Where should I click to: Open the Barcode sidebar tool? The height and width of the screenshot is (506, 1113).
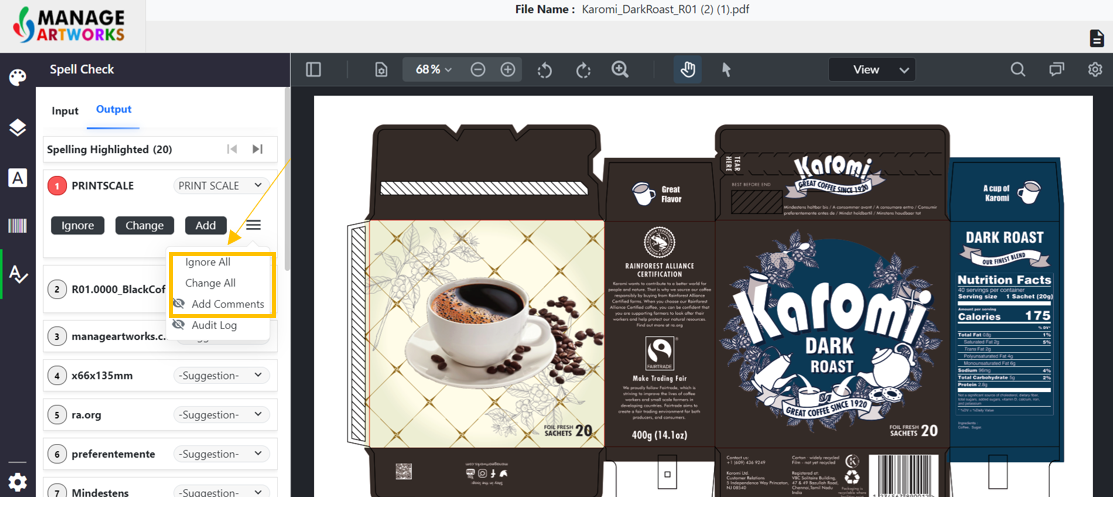pyautogui.click(x=18, y=226)
